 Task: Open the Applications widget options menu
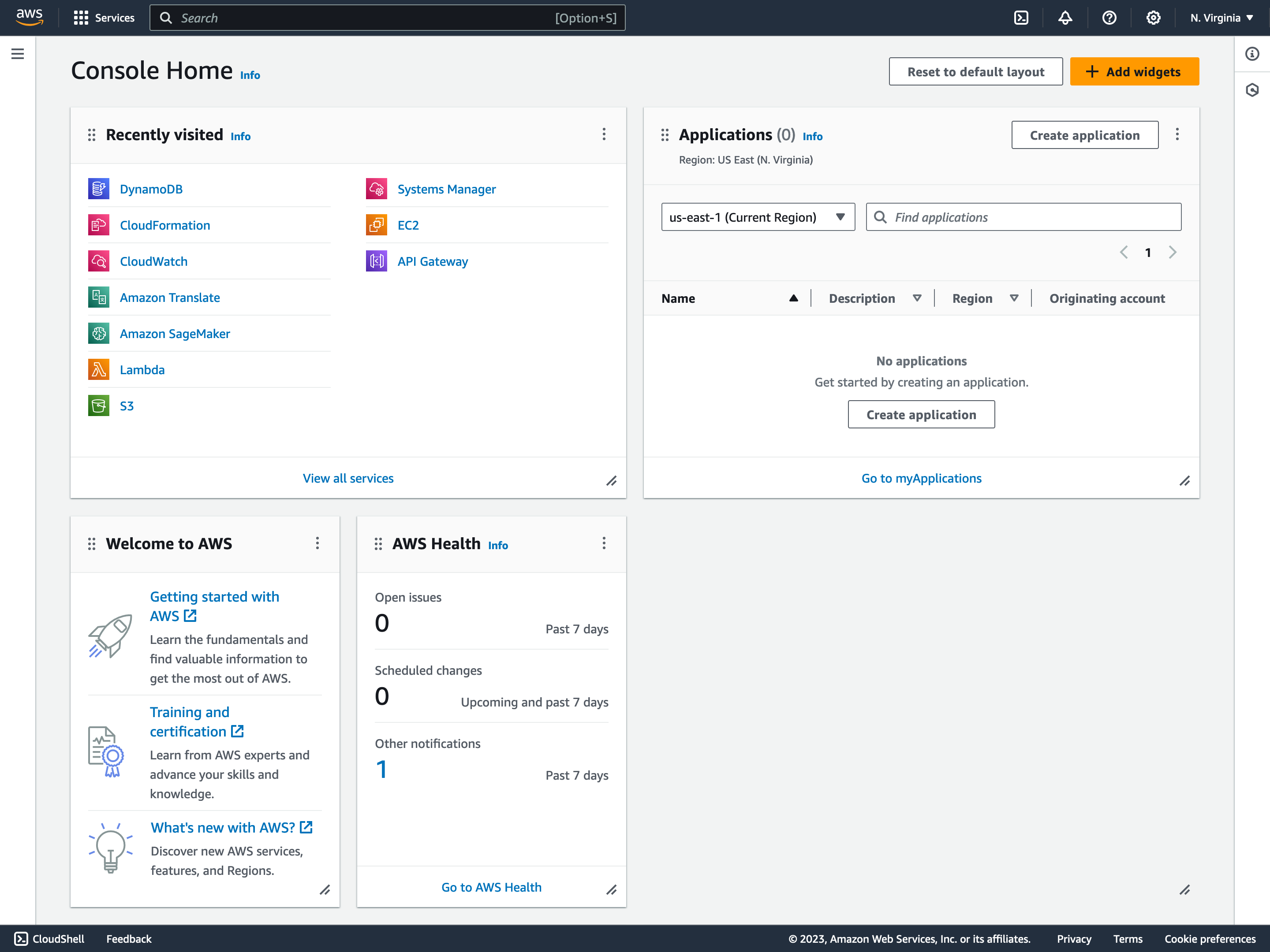1177,134
